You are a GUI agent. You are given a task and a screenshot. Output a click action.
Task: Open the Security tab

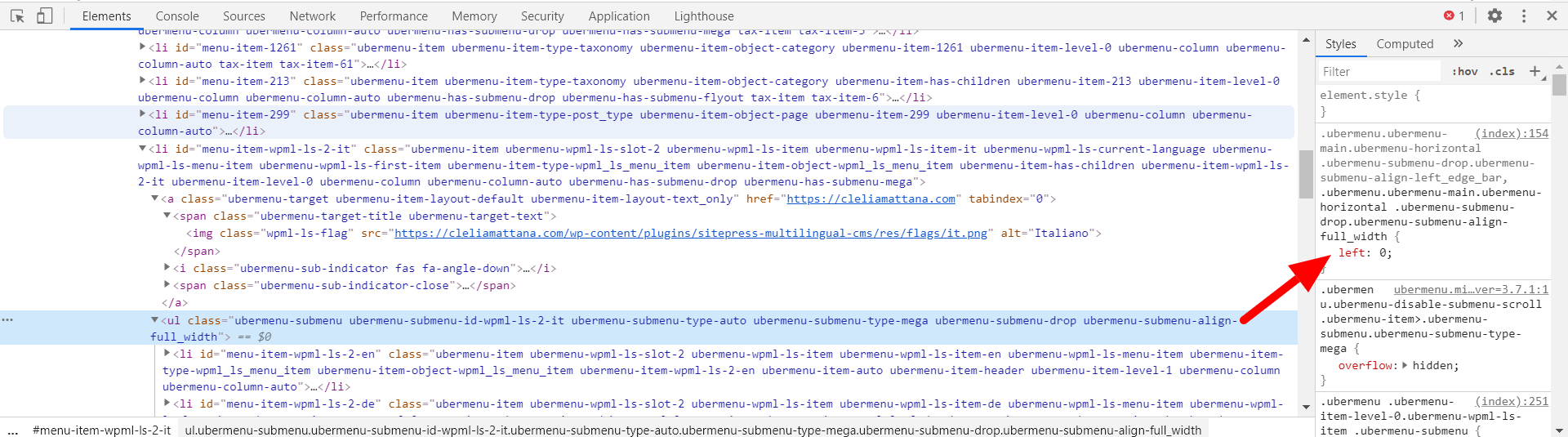click(542, 16)
